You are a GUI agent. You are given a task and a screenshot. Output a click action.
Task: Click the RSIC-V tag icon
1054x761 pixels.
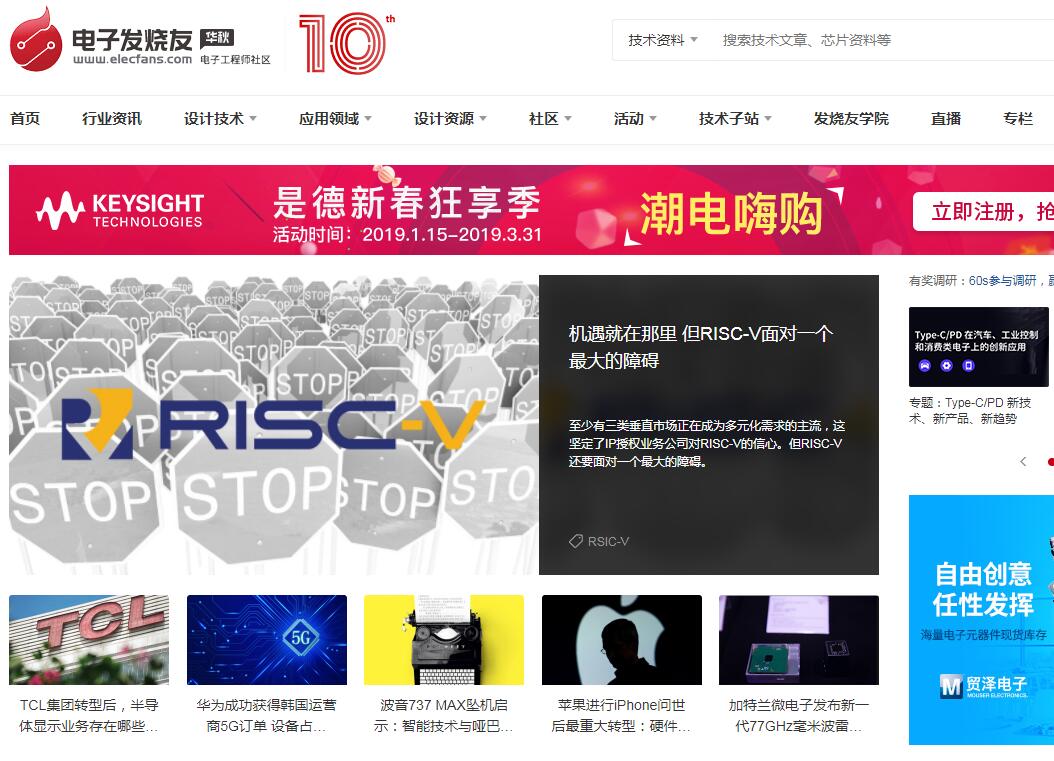coord(575,541)
